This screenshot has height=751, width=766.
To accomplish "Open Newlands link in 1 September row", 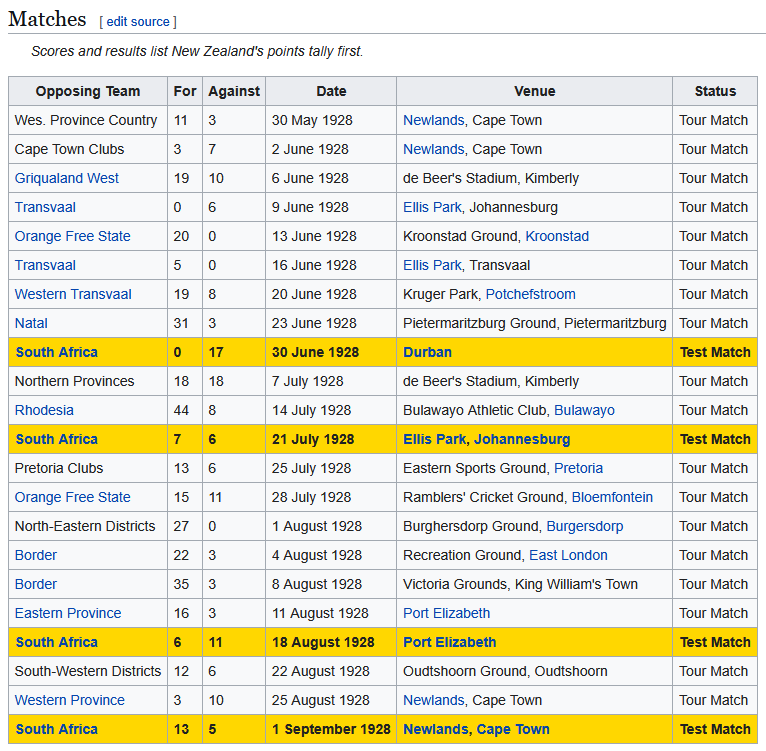I will [x=436, y=729].
